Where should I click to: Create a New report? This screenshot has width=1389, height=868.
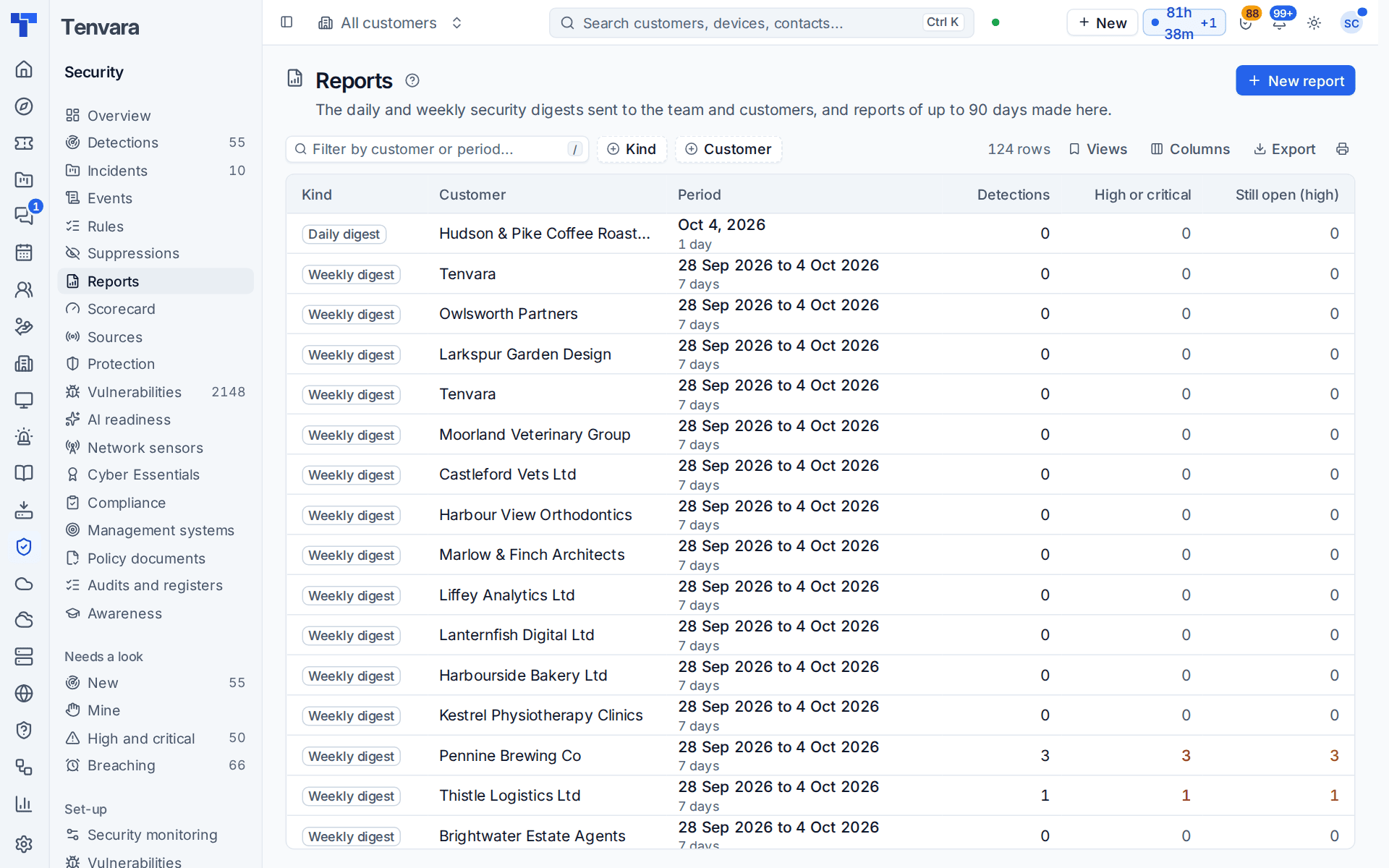pyautogui.click(x=1295, y=80)
